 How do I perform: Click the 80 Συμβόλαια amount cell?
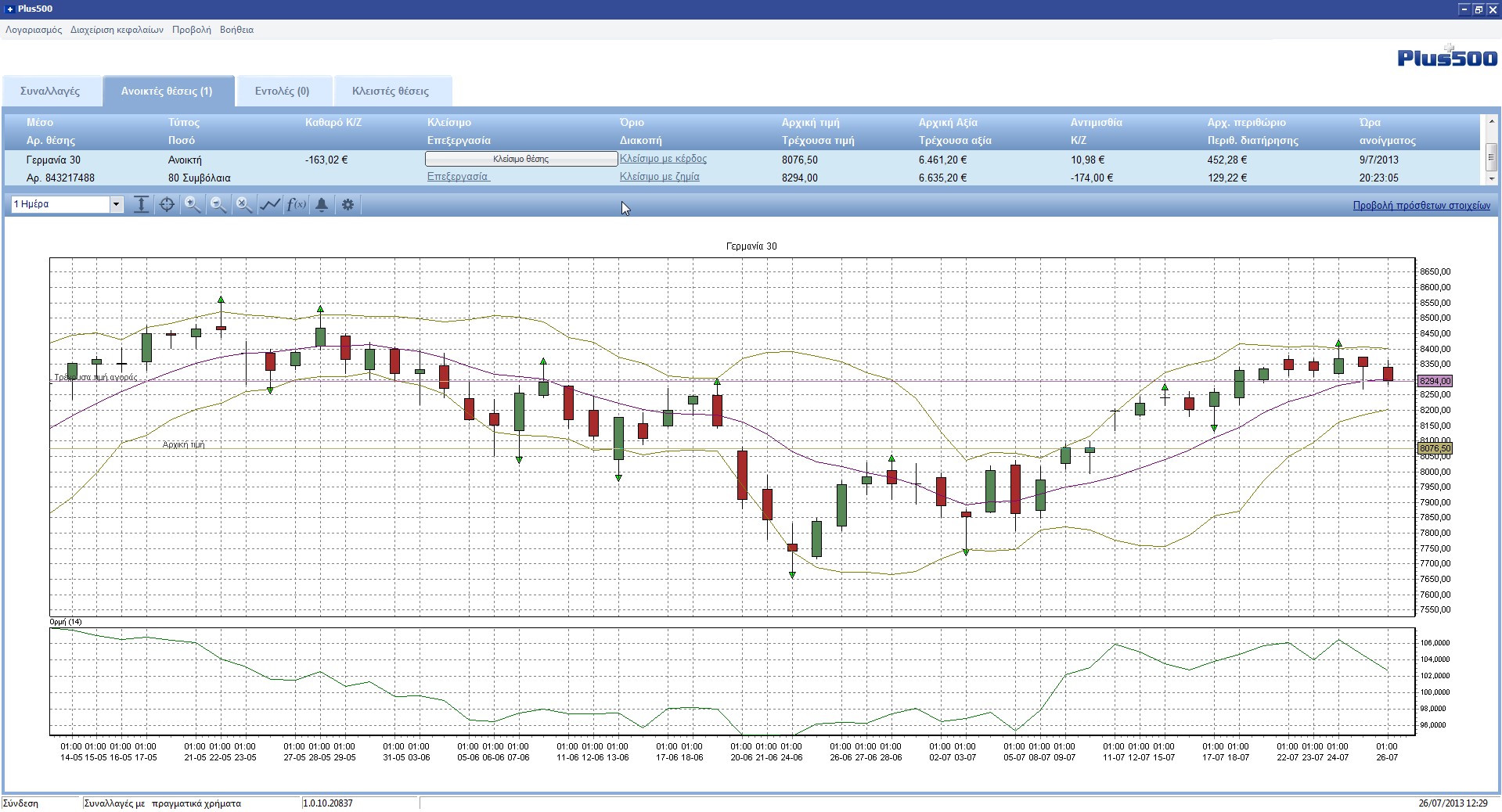point(200,178)
